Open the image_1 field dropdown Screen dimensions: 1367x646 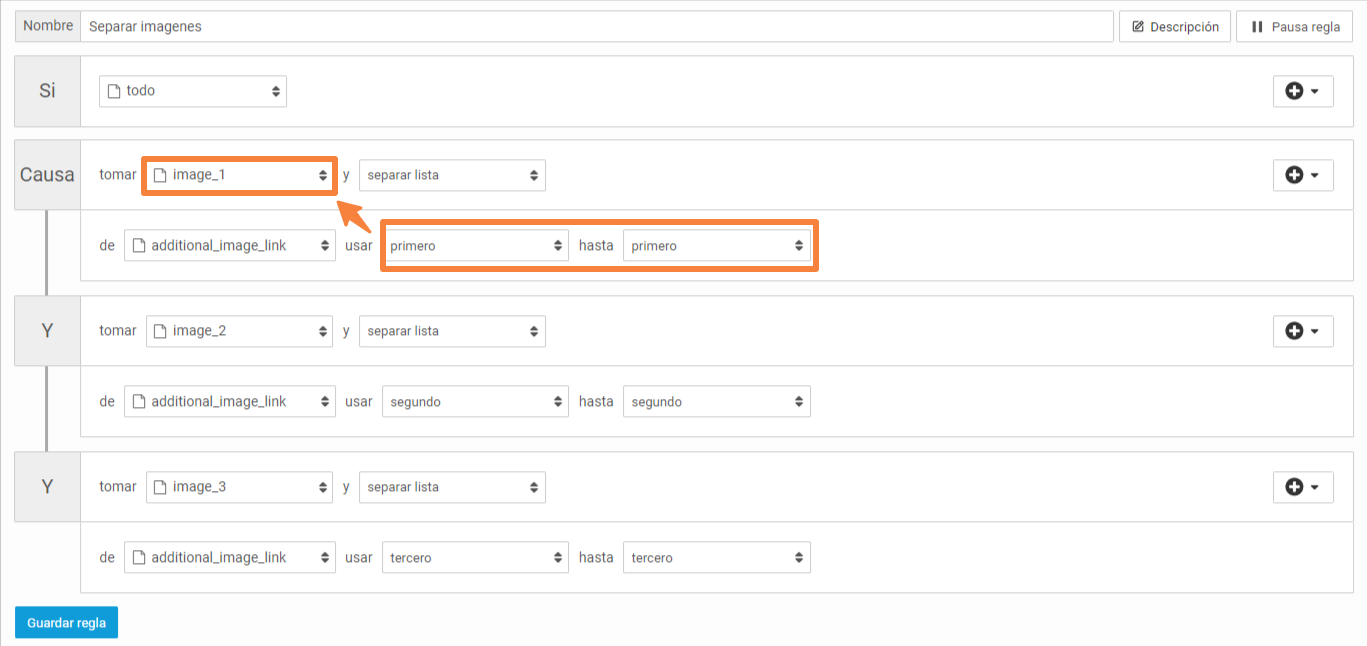click(x=239, y=175)
